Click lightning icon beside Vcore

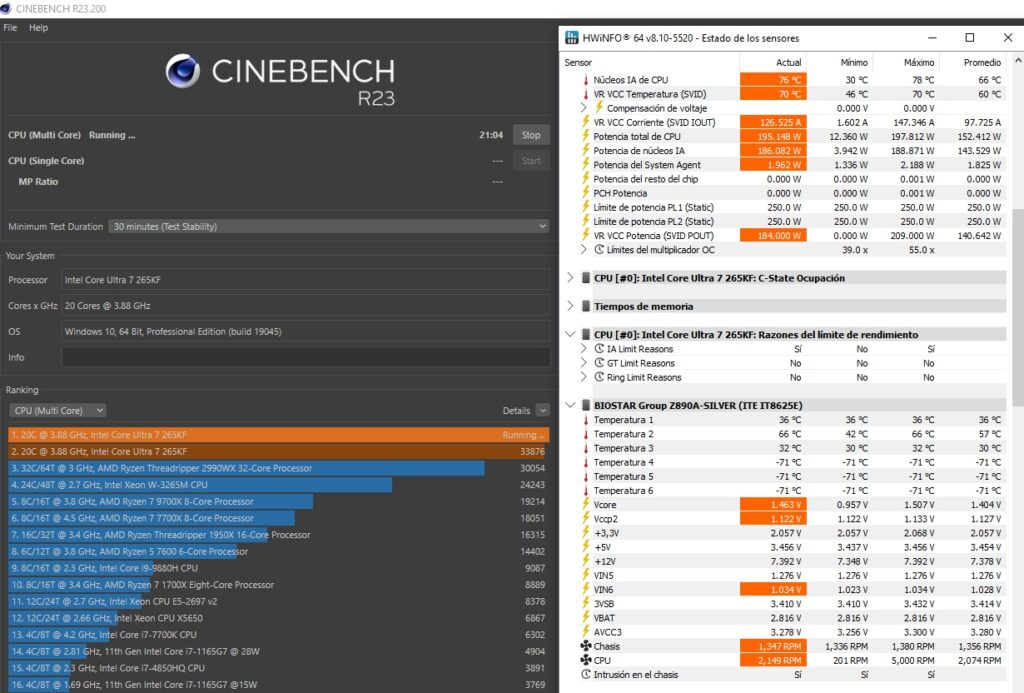[586, 505]
